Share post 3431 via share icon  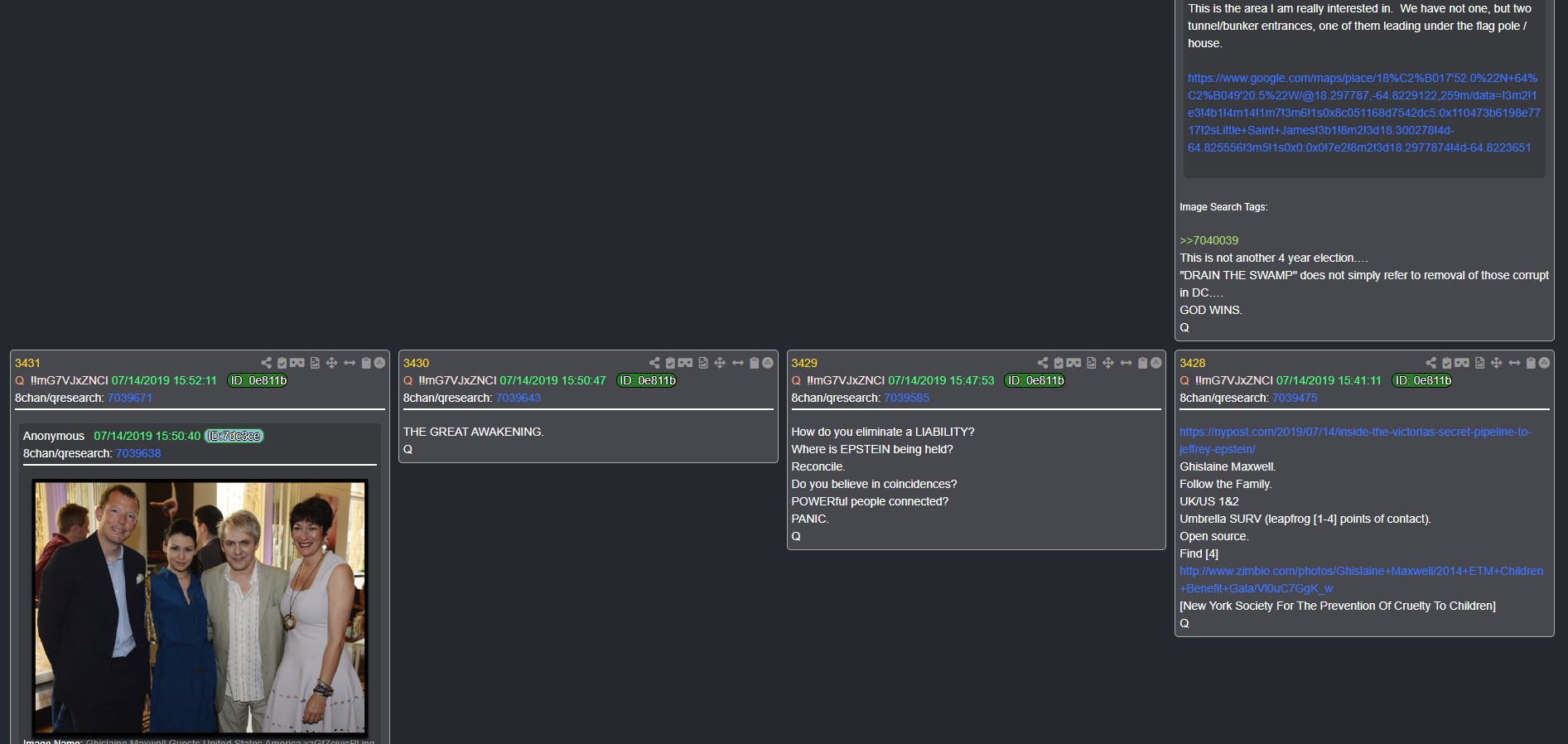(x=266, y=363)
